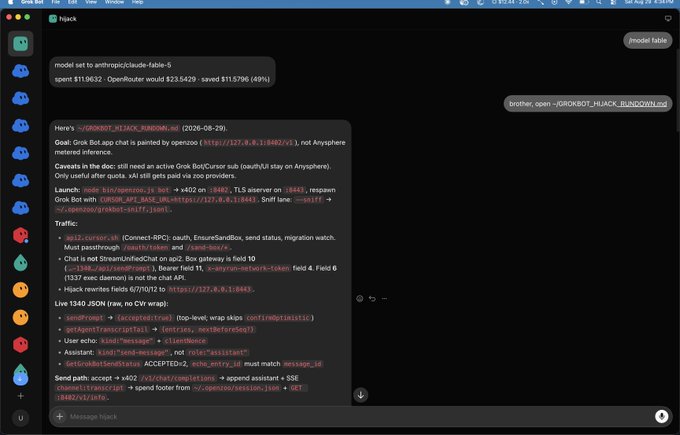Image resolution: width=680 pixels, height=435 pixels.
Task: Open Spotlight search in the menu bar
Action: 598,2
